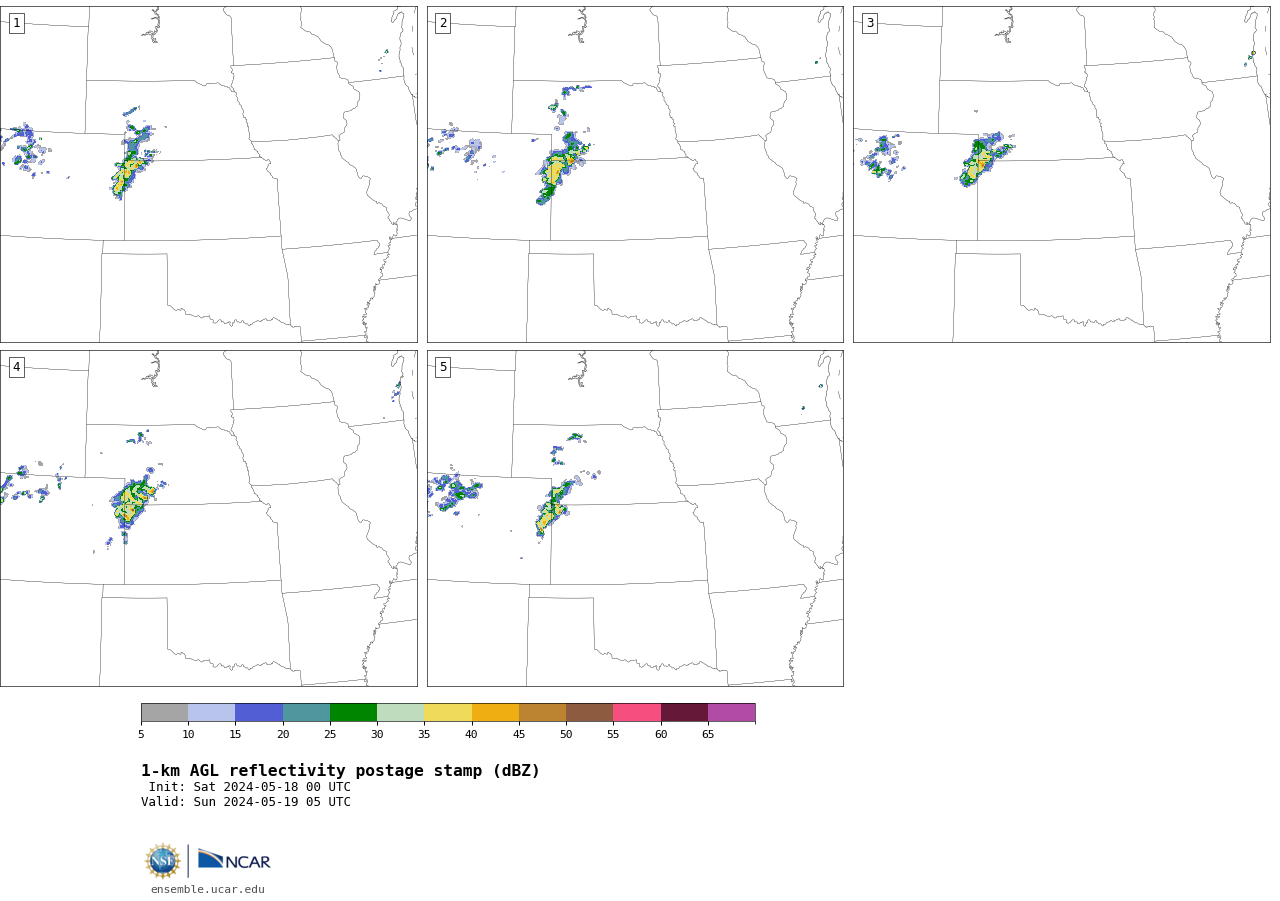Open ensemble member 2 reflectivity map
Screen dimensions: 1280x901
tap(635, 174)
